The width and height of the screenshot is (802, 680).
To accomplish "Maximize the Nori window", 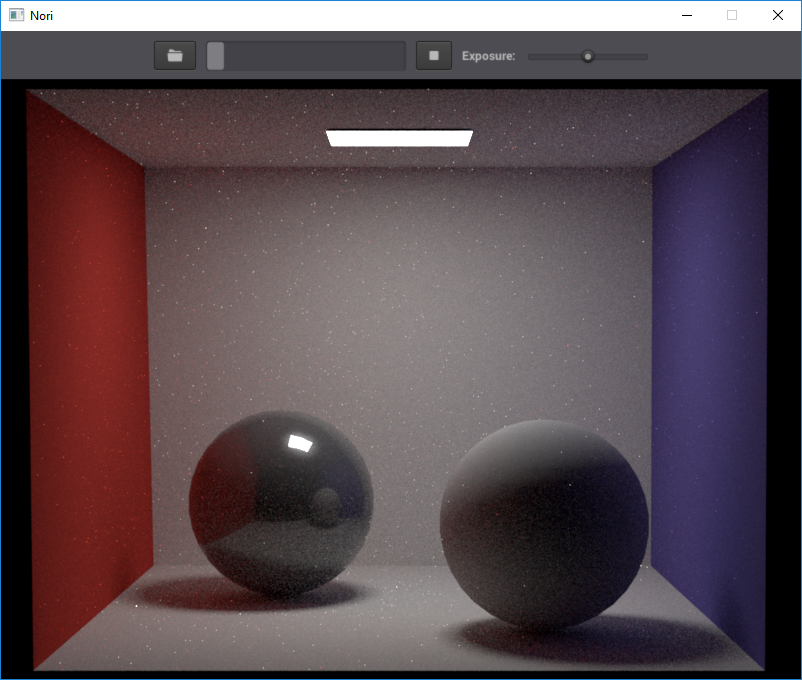I will (732, 15).
